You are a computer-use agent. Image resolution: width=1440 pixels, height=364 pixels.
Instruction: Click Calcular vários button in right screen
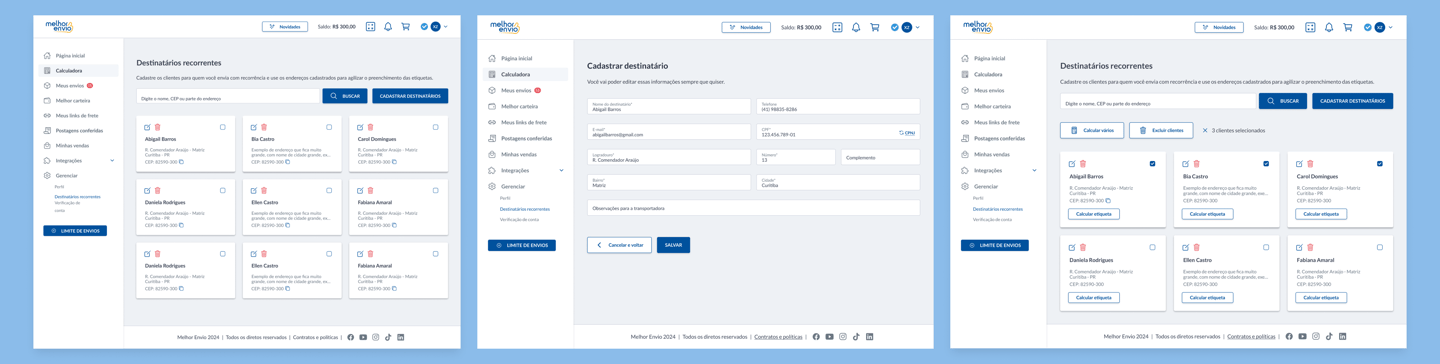[1092, 130]
